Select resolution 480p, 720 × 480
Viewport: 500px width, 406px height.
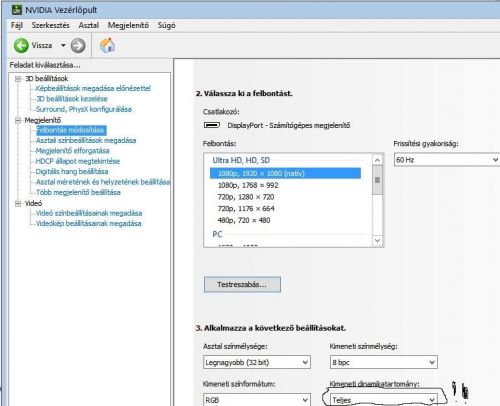(x=244, y=220)
